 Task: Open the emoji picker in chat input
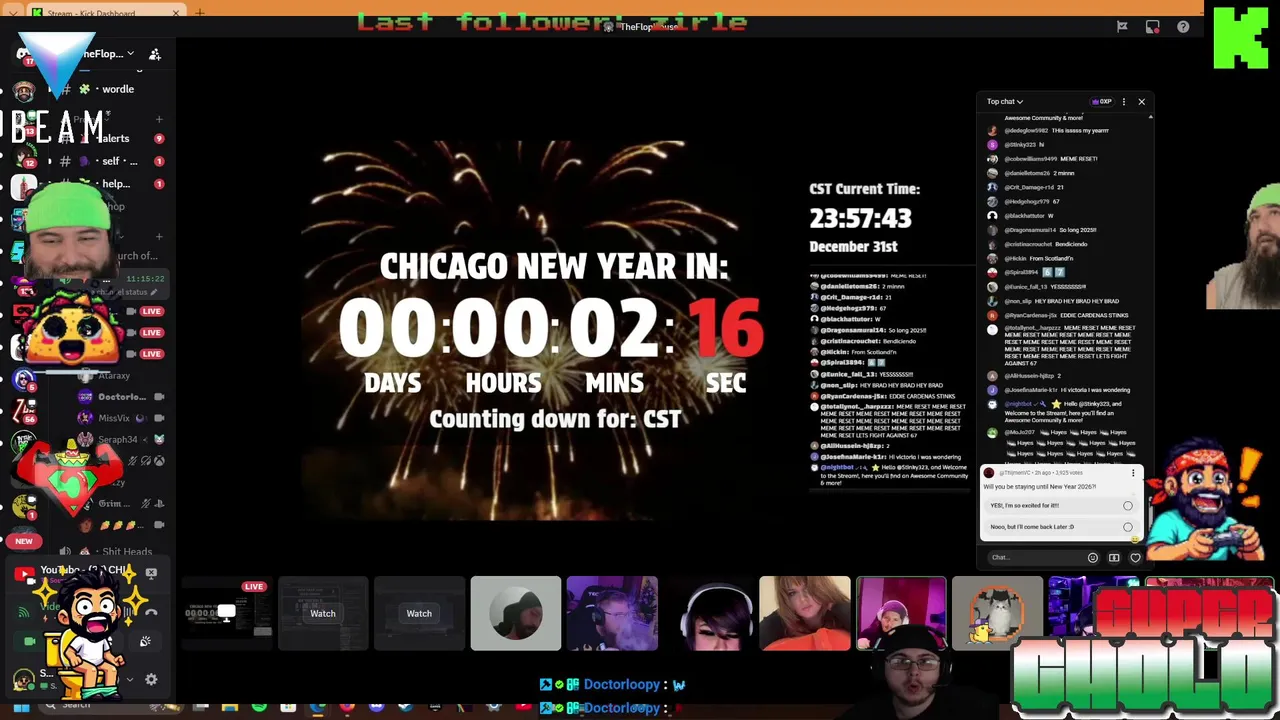[1092, 558]
